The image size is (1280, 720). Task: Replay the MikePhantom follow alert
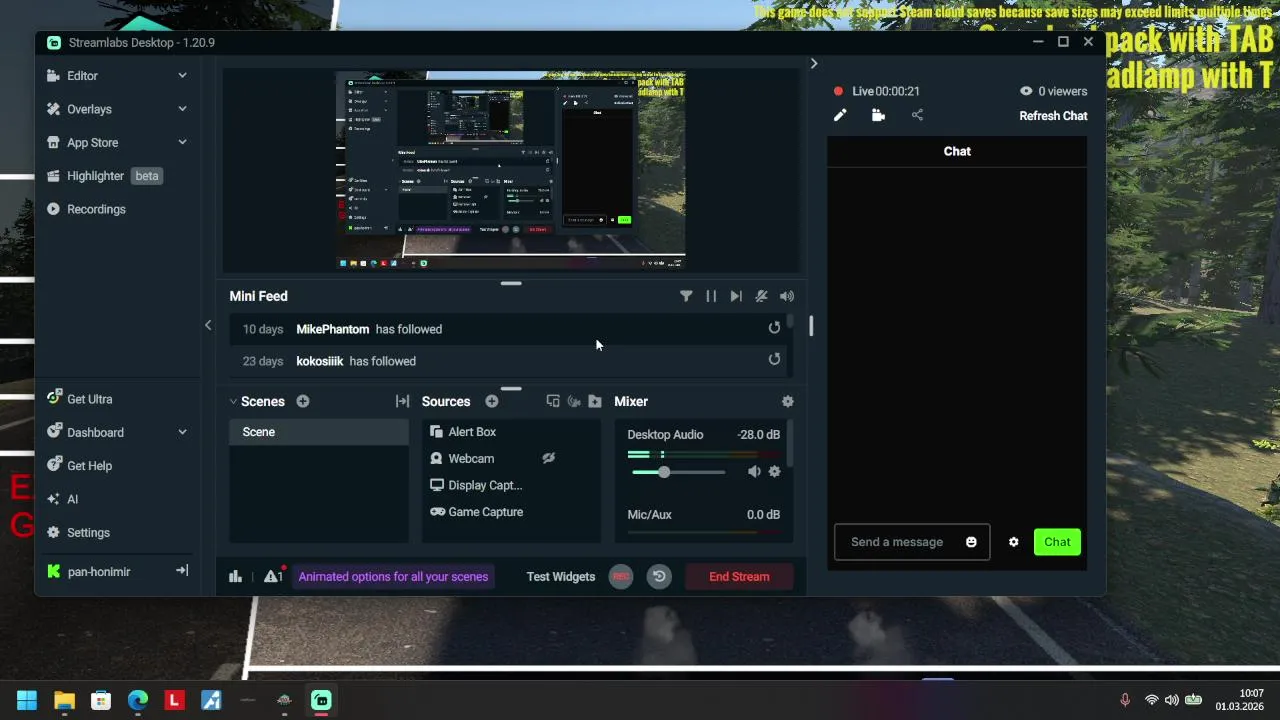(774, 328)
